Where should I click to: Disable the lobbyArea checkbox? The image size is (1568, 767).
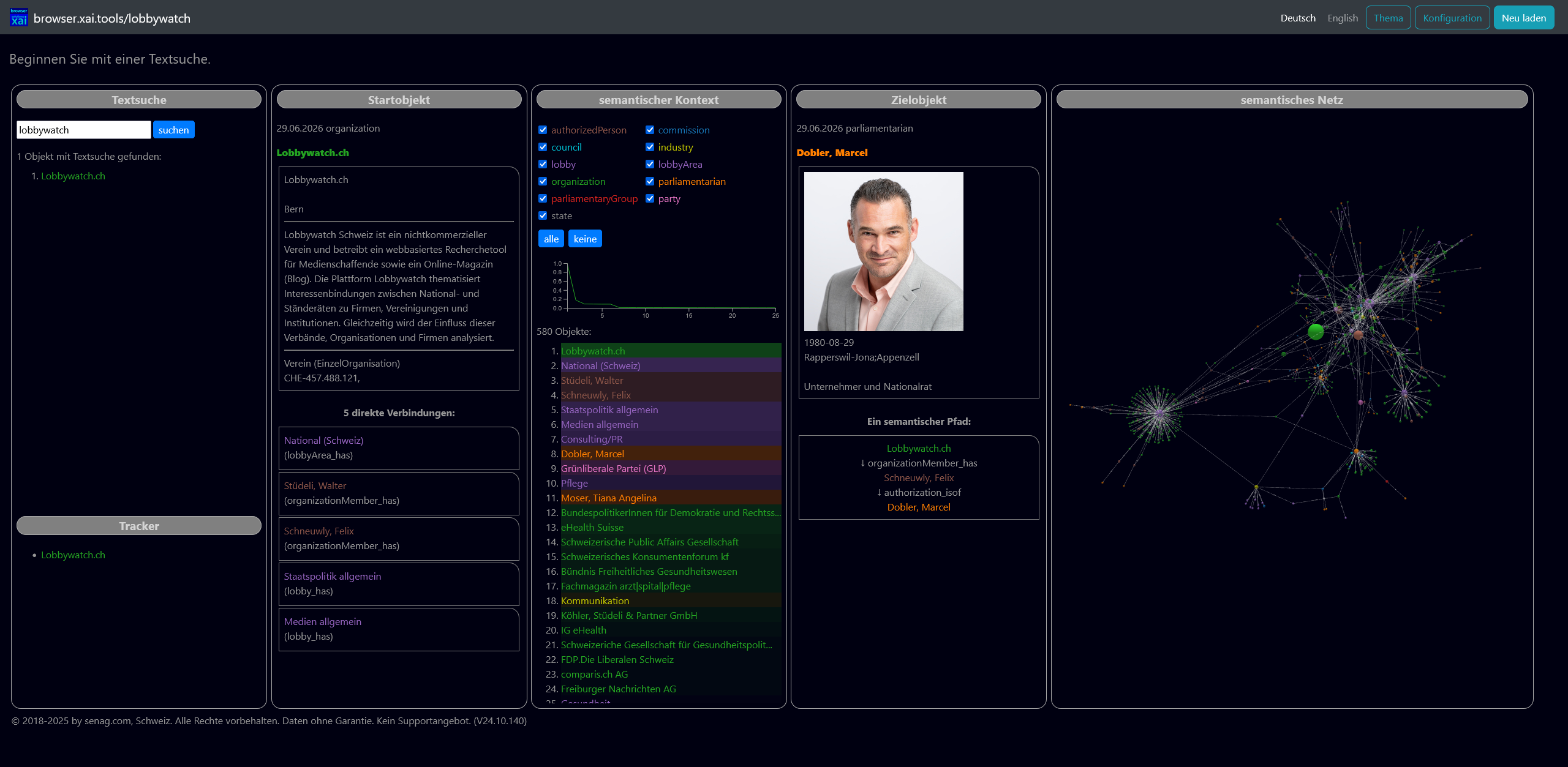[x=650, y=164]
